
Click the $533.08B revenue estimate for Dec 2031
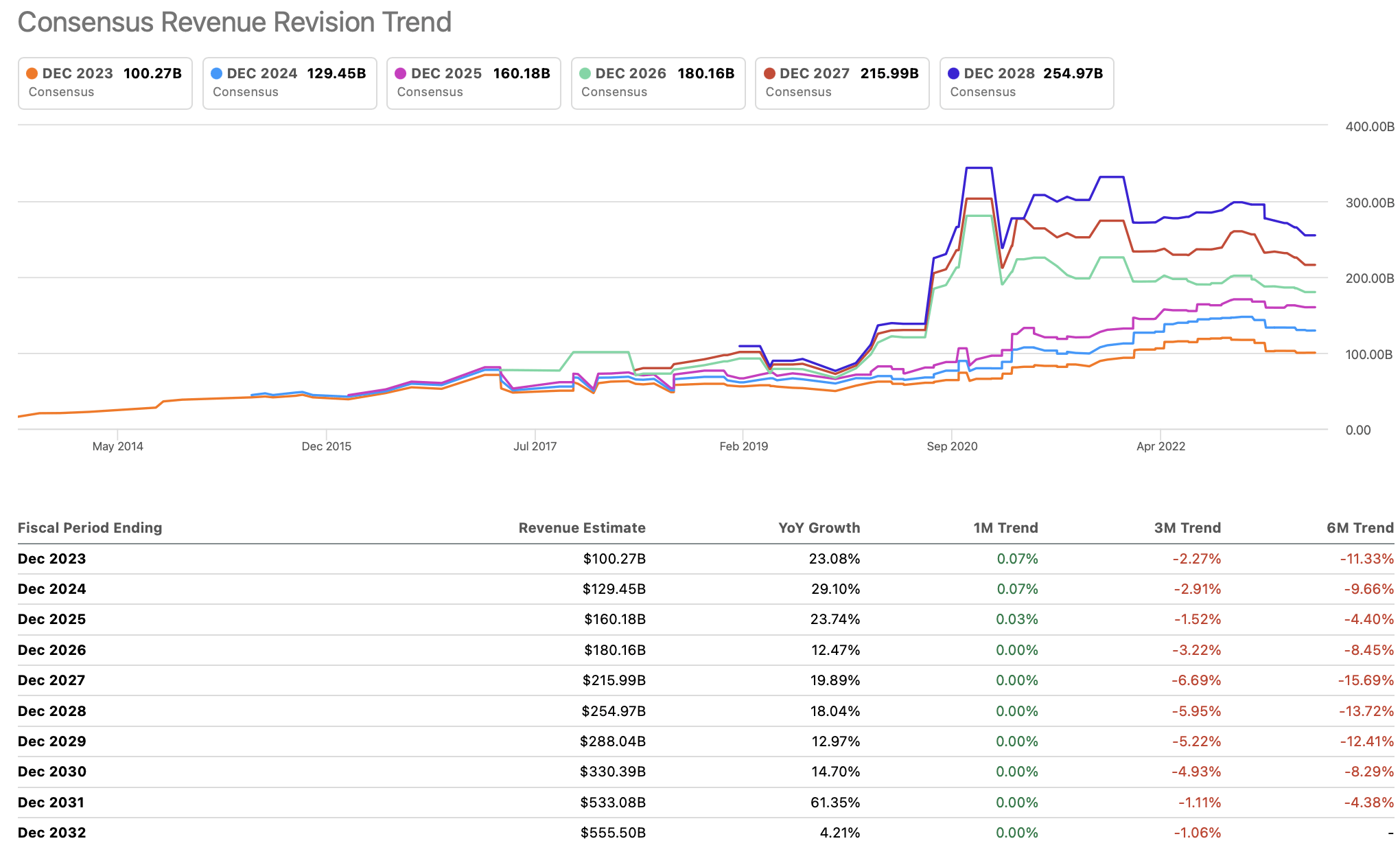[x=613, y=803]
